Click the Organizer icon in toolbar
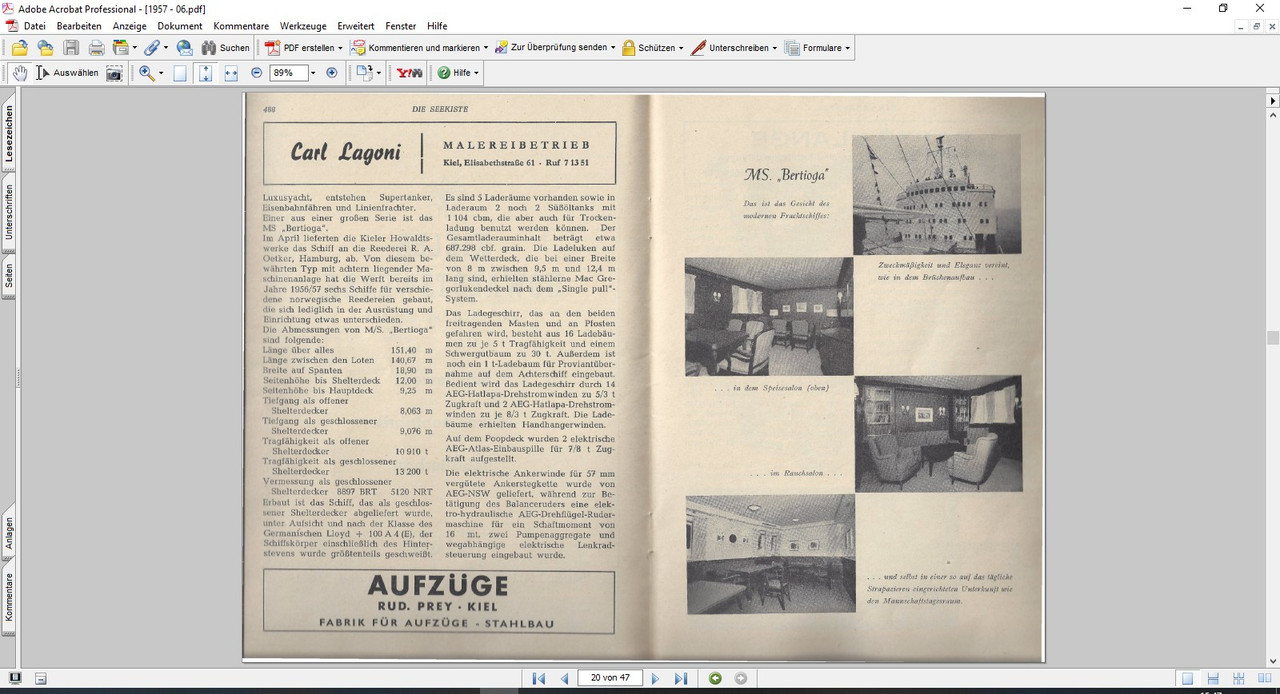The image size is (1280, 694). [x=121, y=47]
